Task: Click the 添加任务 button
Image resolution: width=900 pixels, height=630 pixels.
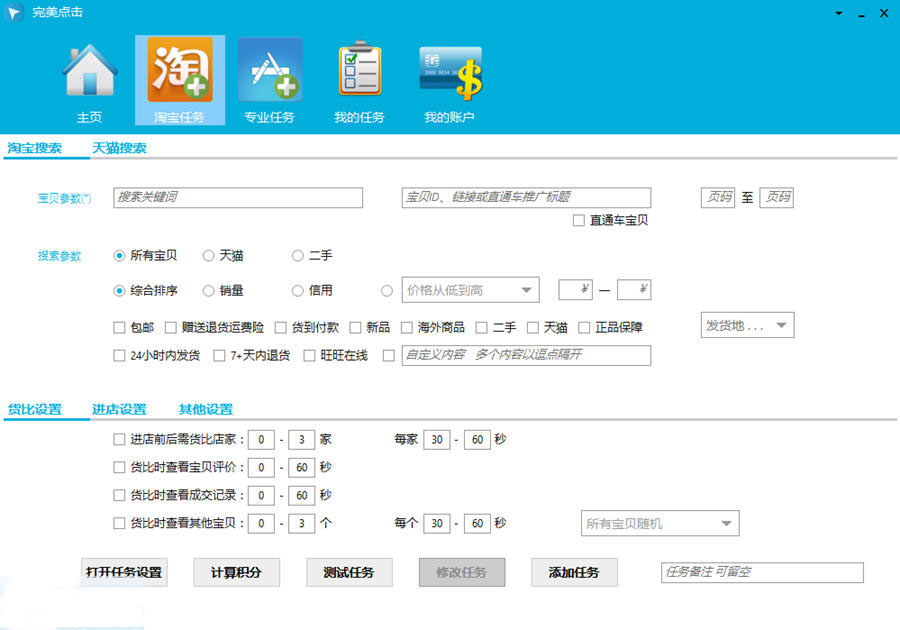Action: [x=574, y=572]
